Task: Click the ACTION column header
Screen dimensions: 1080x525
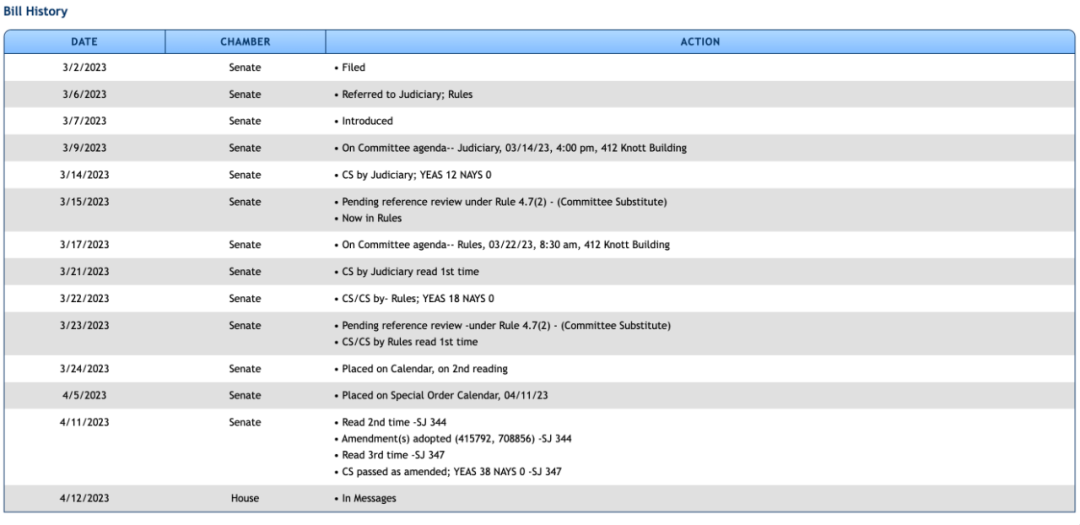Action: (x=701, y=41)
